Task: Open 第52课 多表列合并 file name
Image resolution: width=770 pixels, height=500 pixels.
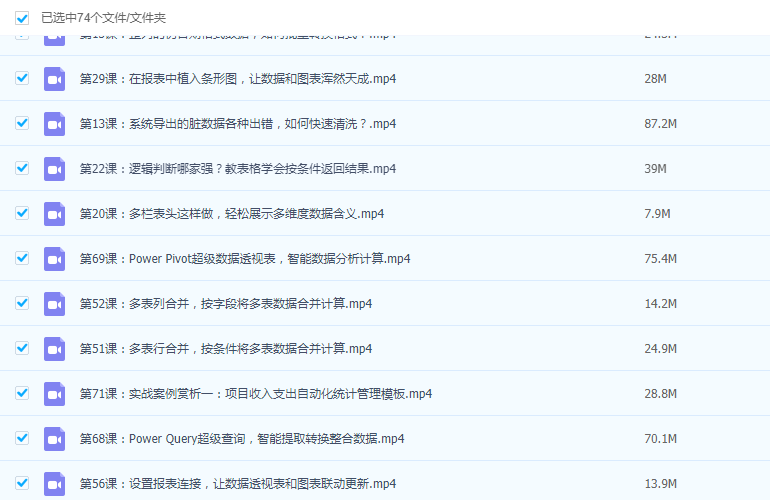Action: click(x=226, y=304)
